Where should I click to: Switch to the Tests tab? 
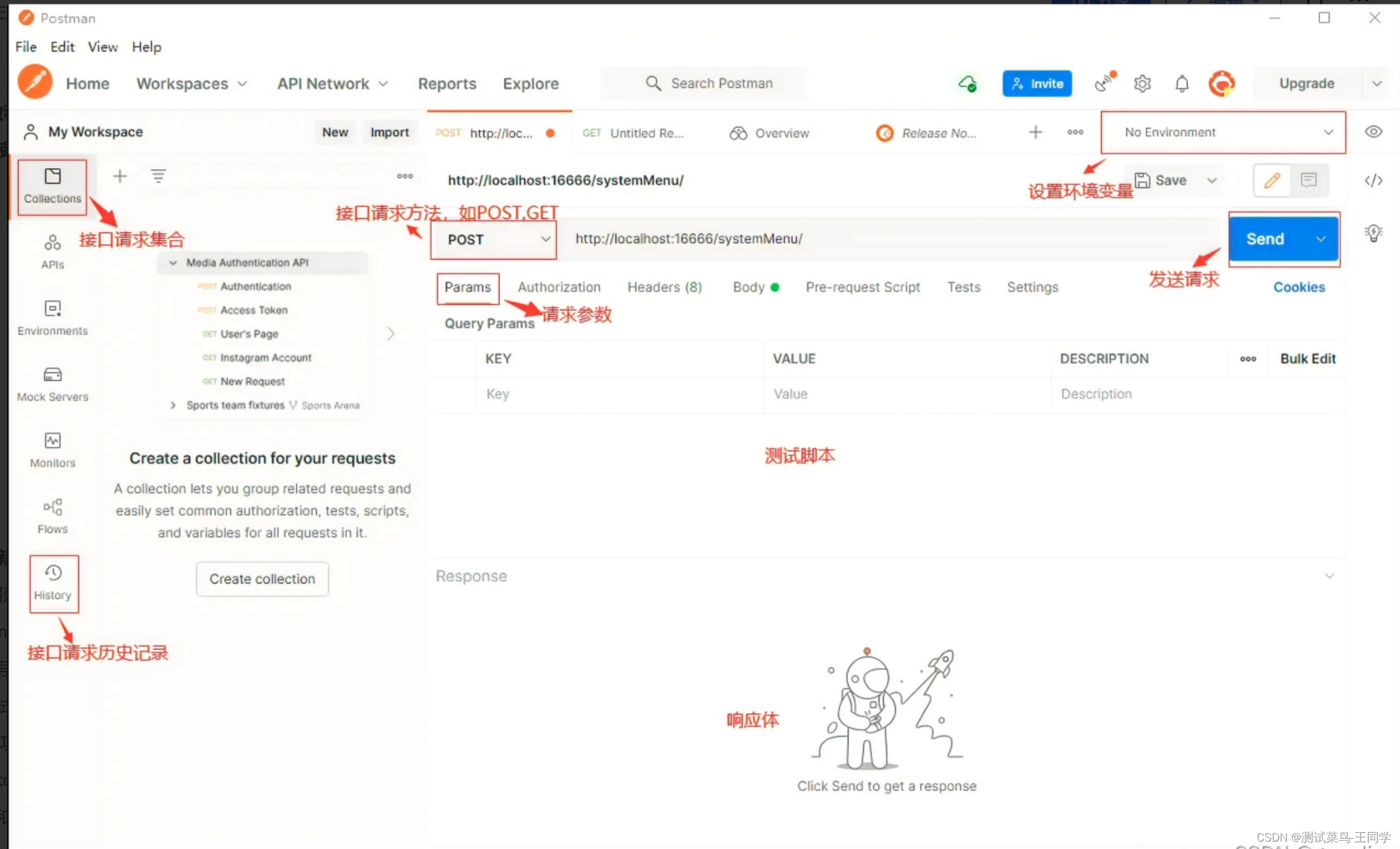(964, 287)
